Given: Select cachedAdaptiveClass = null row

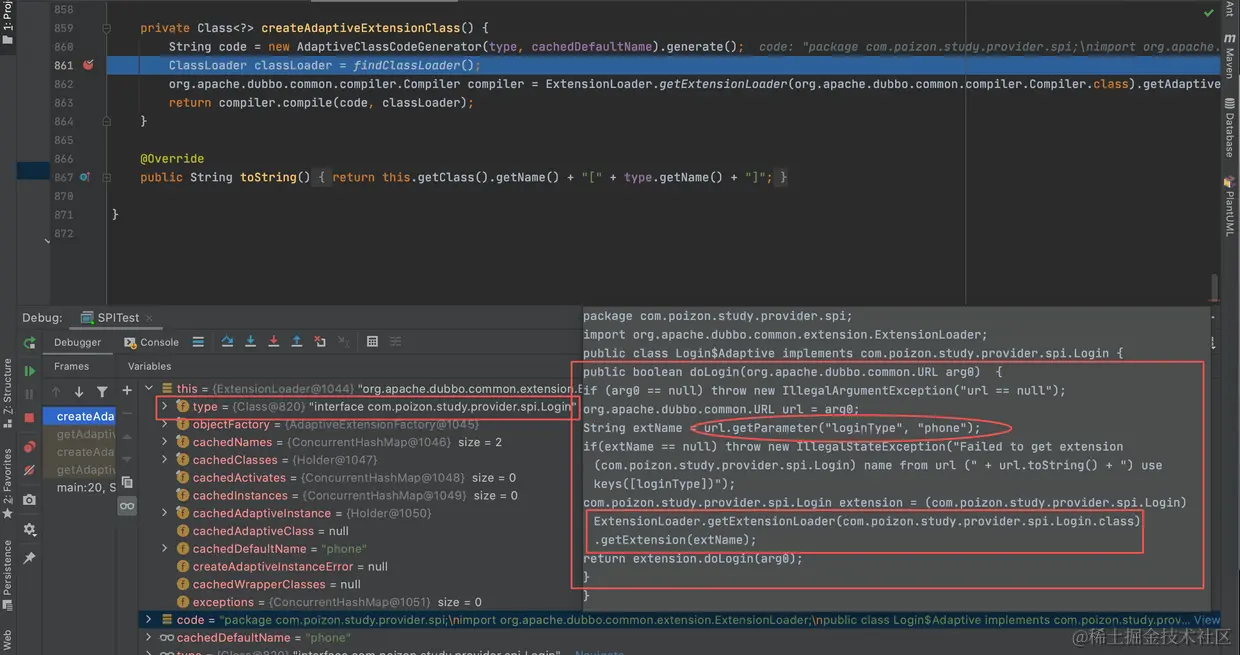Looking at the screenshot, I should [360, 531].
